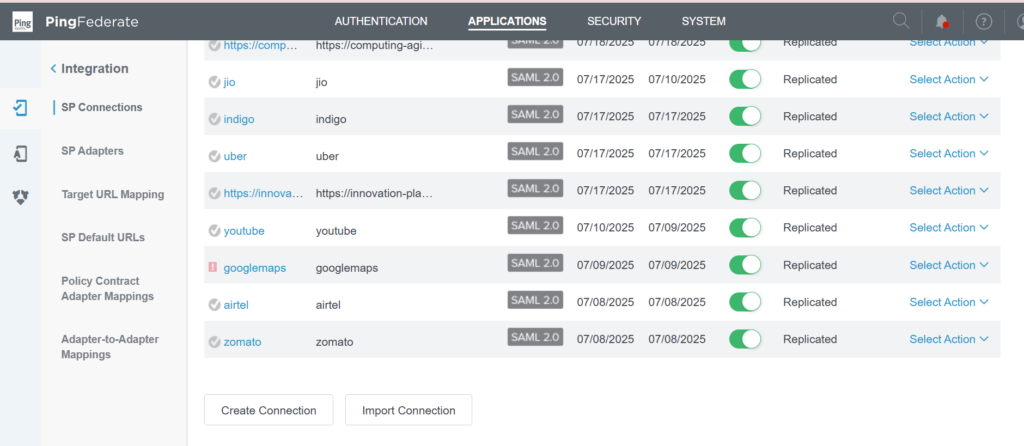The image size is (1024, 446).
Task: Click the check icon beside https://innova… link
Action: (x=214, y=193)
